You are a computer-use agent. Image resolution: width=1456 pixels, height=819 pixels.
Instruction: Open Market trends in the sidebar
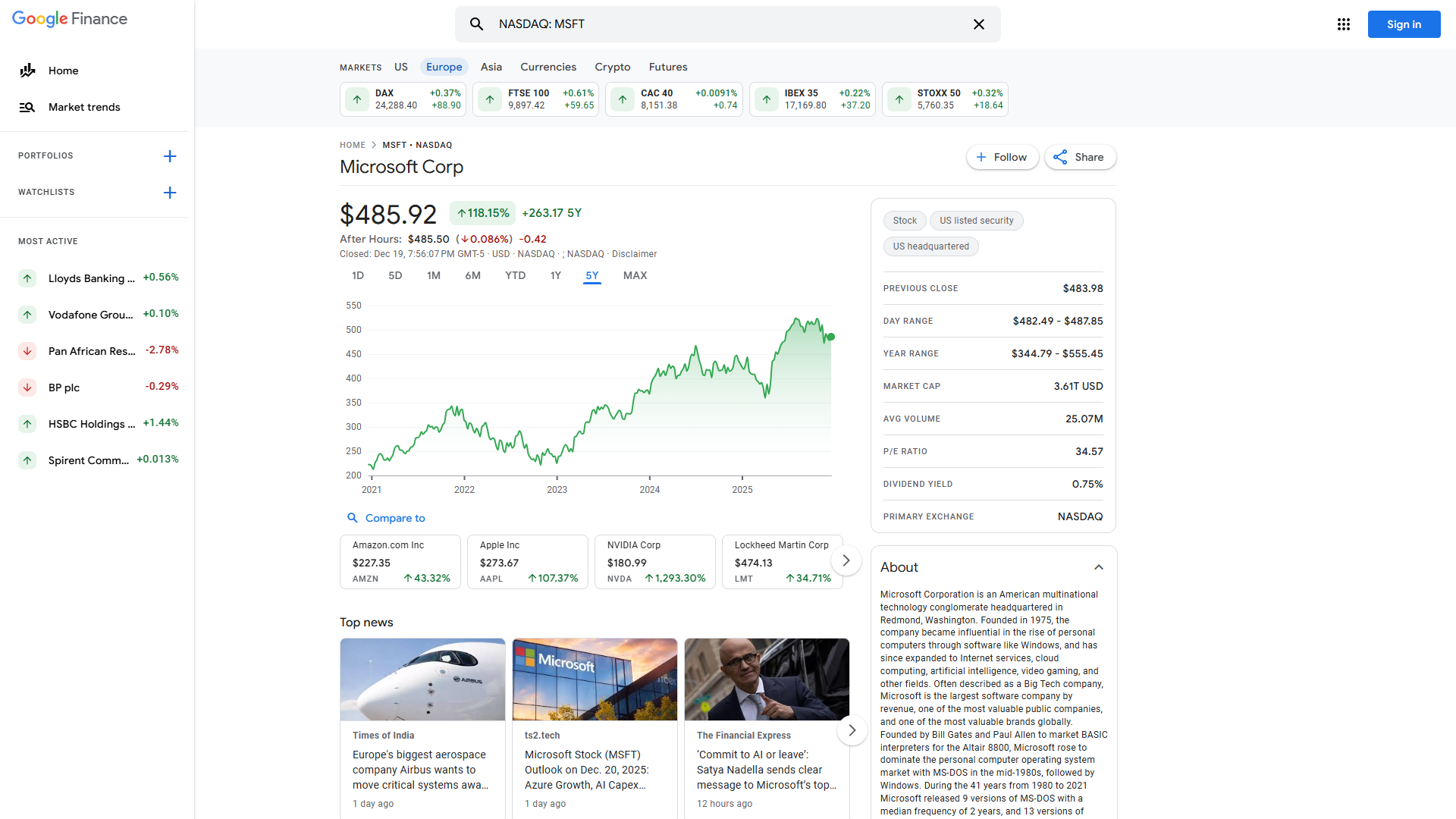point(83,107)
